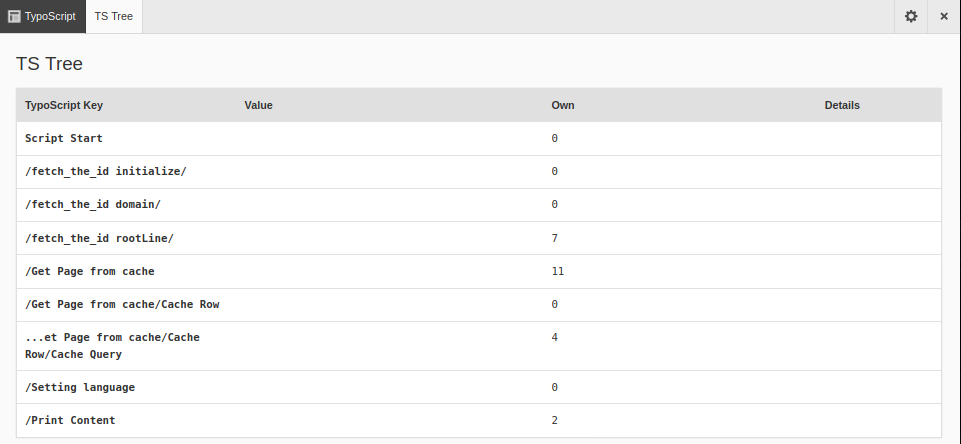Image resolution: width=961 pixels, height=444 pixels.
Task: Click the TS Tree page heading
Action: [x=49, y=64]
